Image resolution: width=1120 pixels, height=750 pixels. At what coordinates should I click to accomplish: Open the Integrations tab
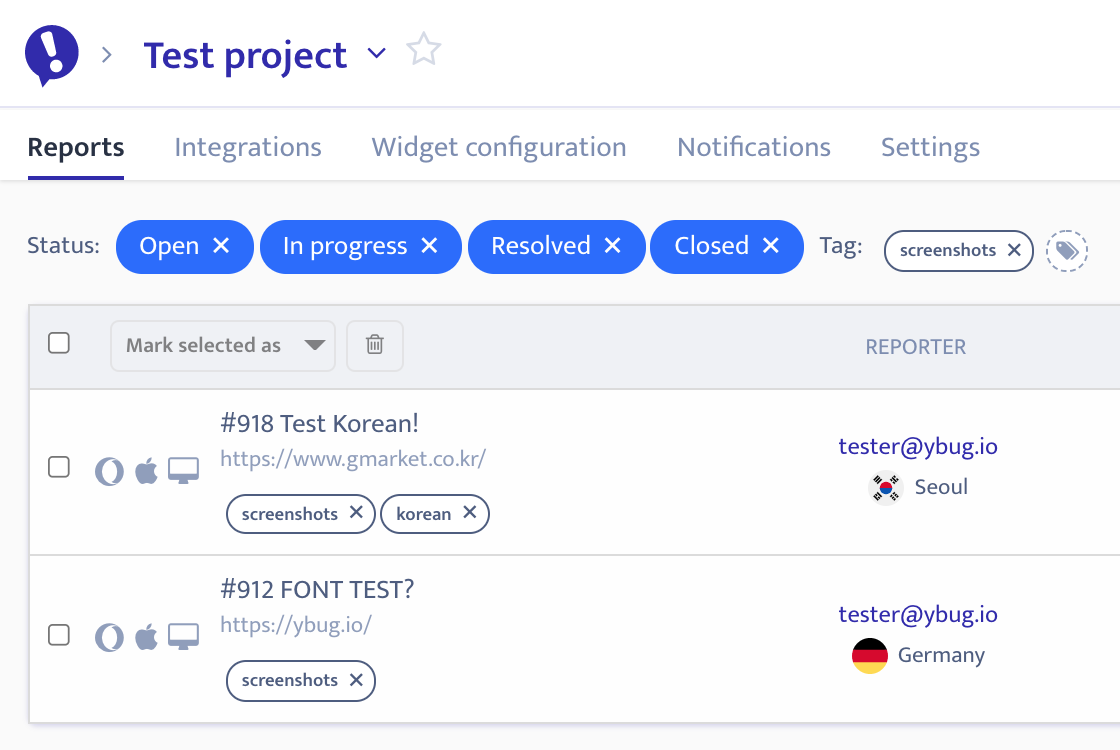(x=248, y=147)
